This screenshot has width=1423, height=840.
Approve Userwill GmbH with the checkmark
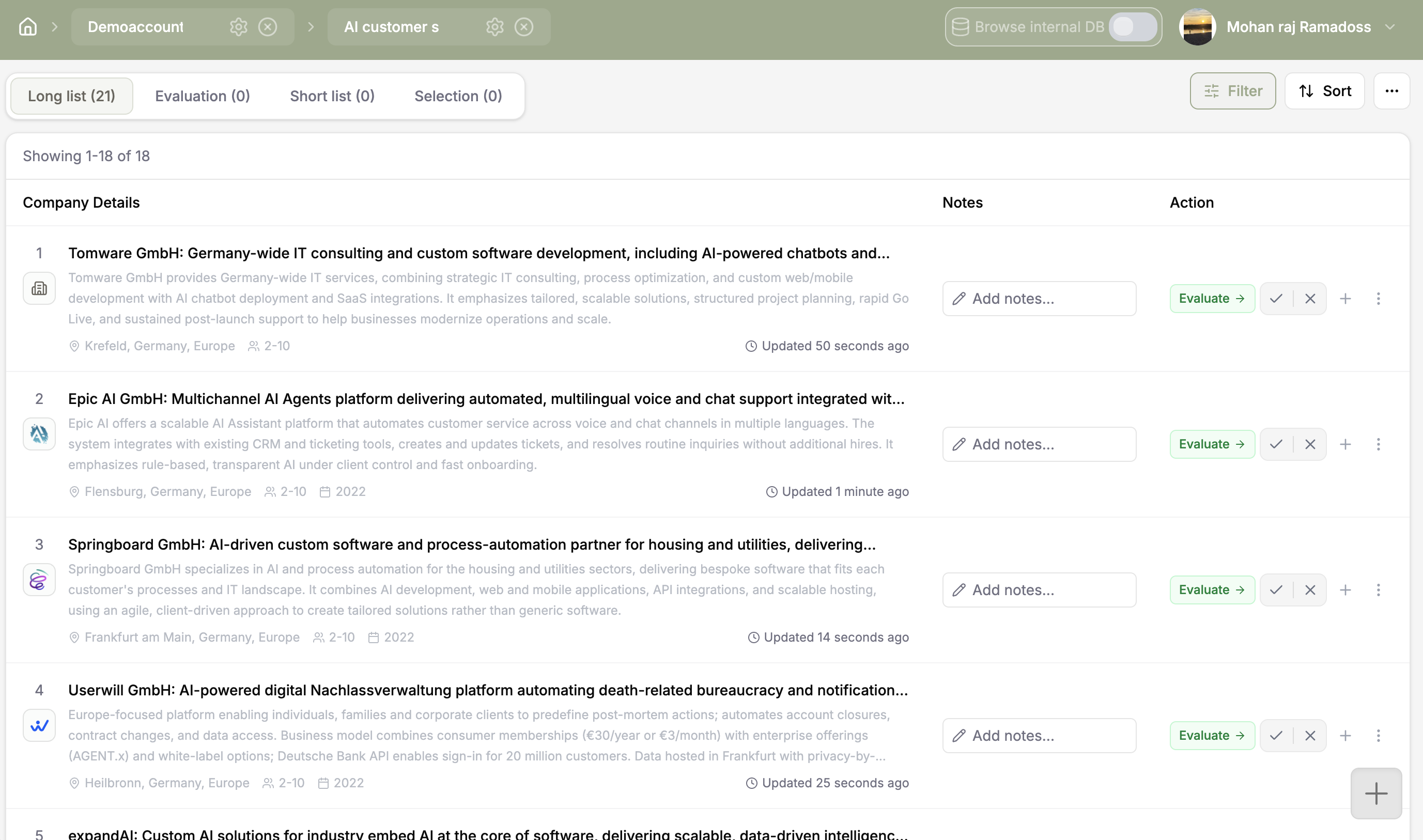click(x=1276, y=736)
